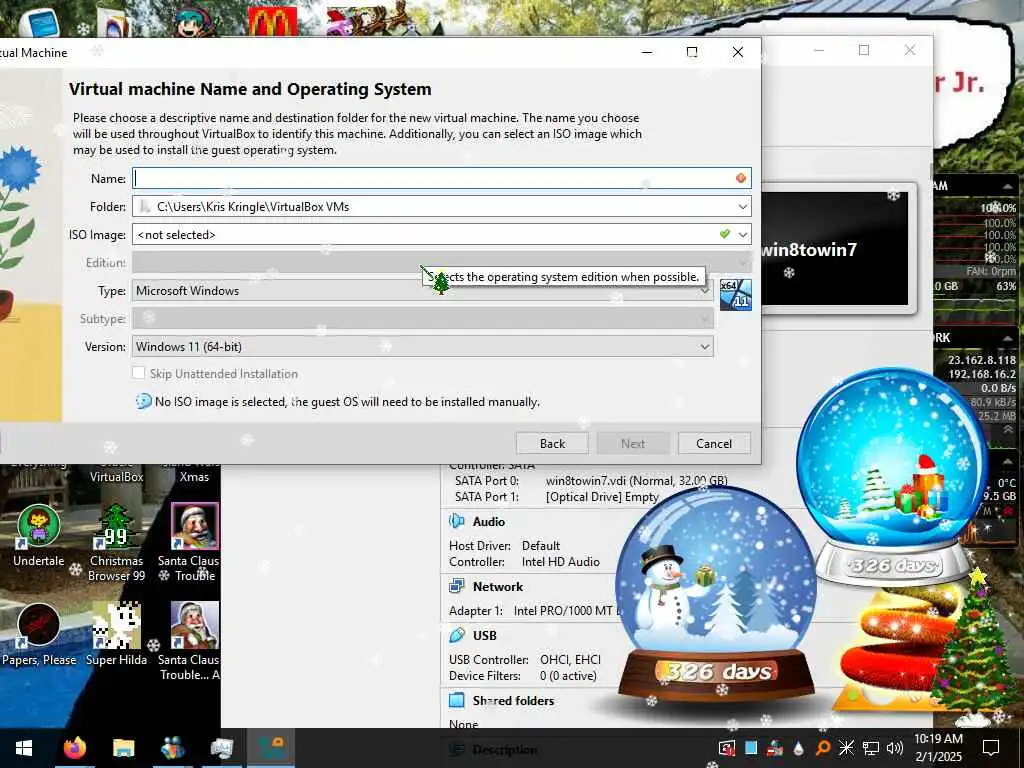Click the disabled Edition combo box
Viewport: 1024px width, 768px height.
click(x=441, y=263)
